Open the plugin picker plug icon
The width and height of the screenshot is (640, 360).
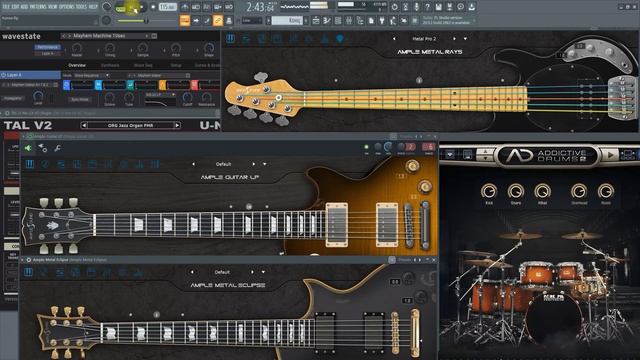(381, 20)
